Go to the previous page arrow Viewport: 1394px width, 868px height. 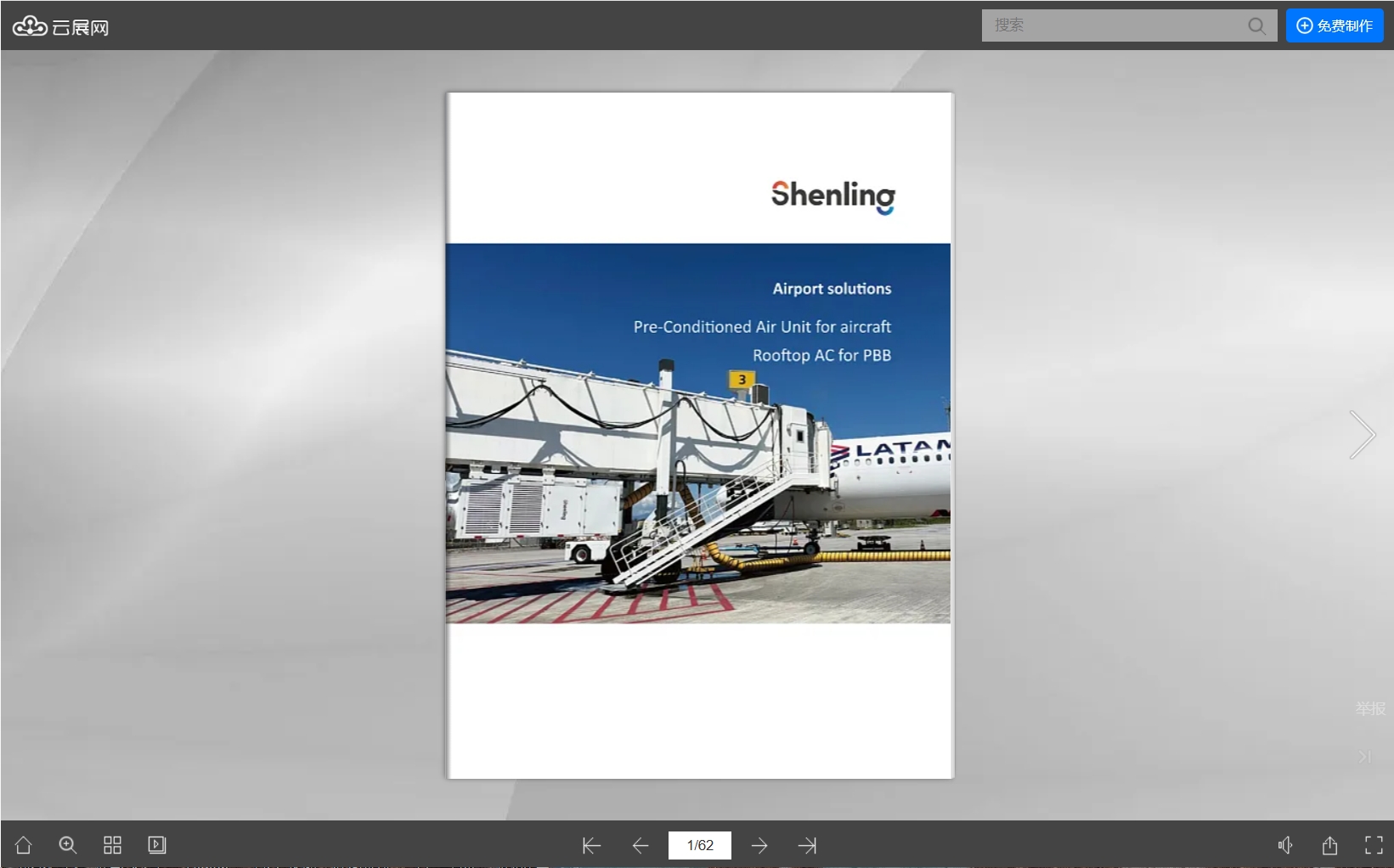[x=641, y=845]
